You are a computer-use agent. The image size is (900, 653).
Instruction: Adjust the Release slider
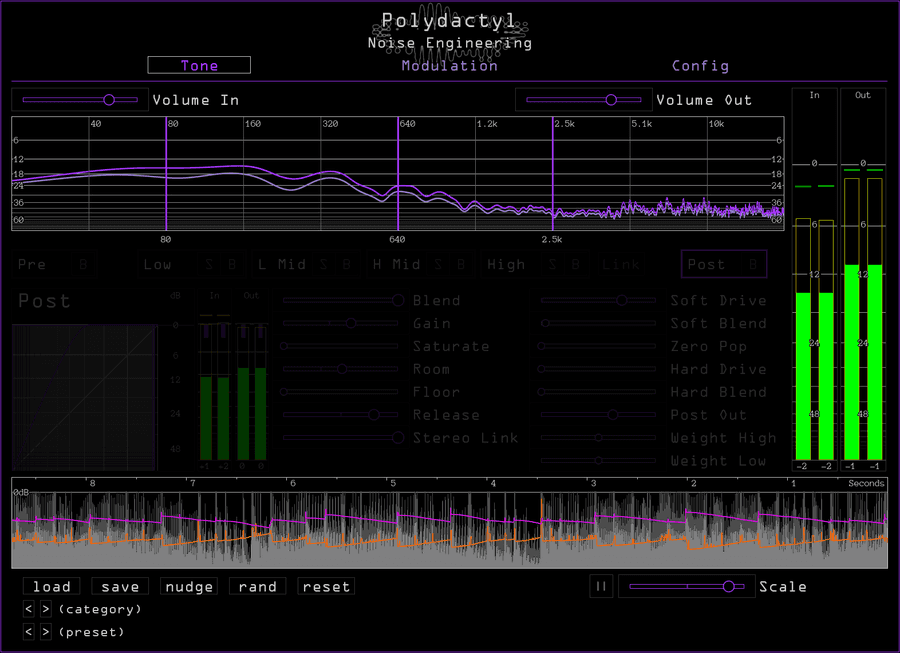pos(340,415)
